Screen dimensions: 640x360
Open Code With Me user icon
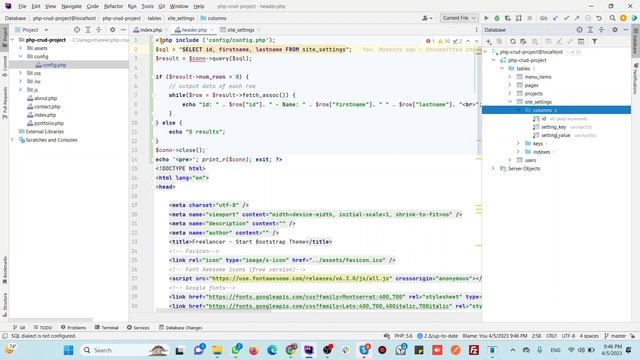[427, 18]
